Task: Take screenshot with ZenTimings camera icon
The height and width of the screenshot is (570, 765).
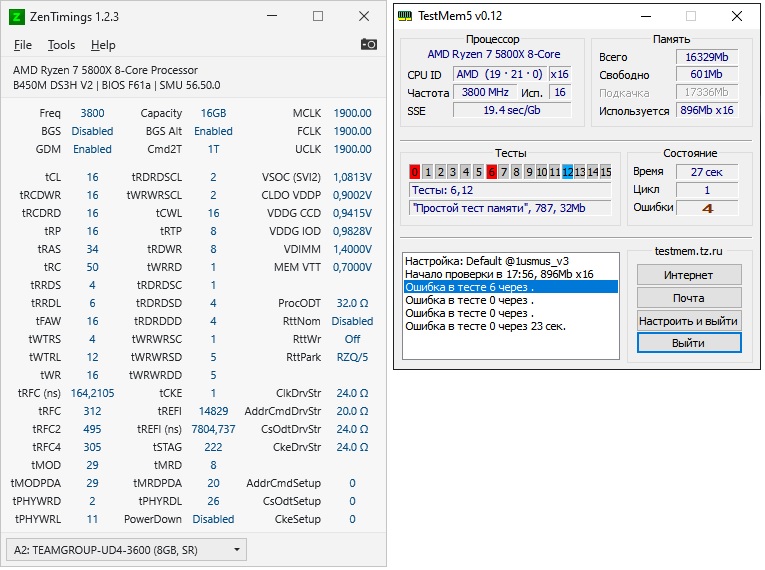Action: click(368, 44)
